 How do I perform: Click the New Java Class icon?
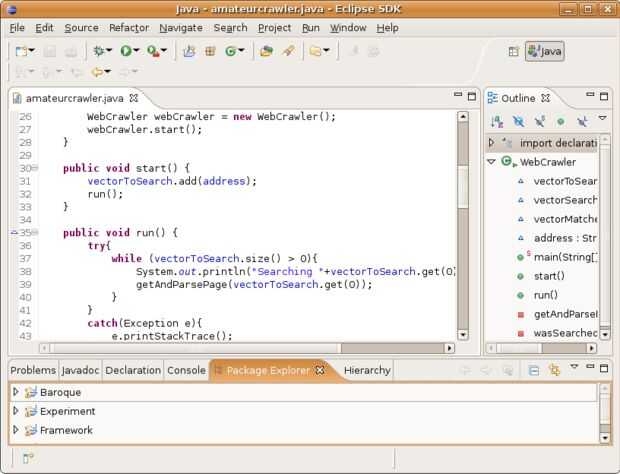tap(230, 51)
